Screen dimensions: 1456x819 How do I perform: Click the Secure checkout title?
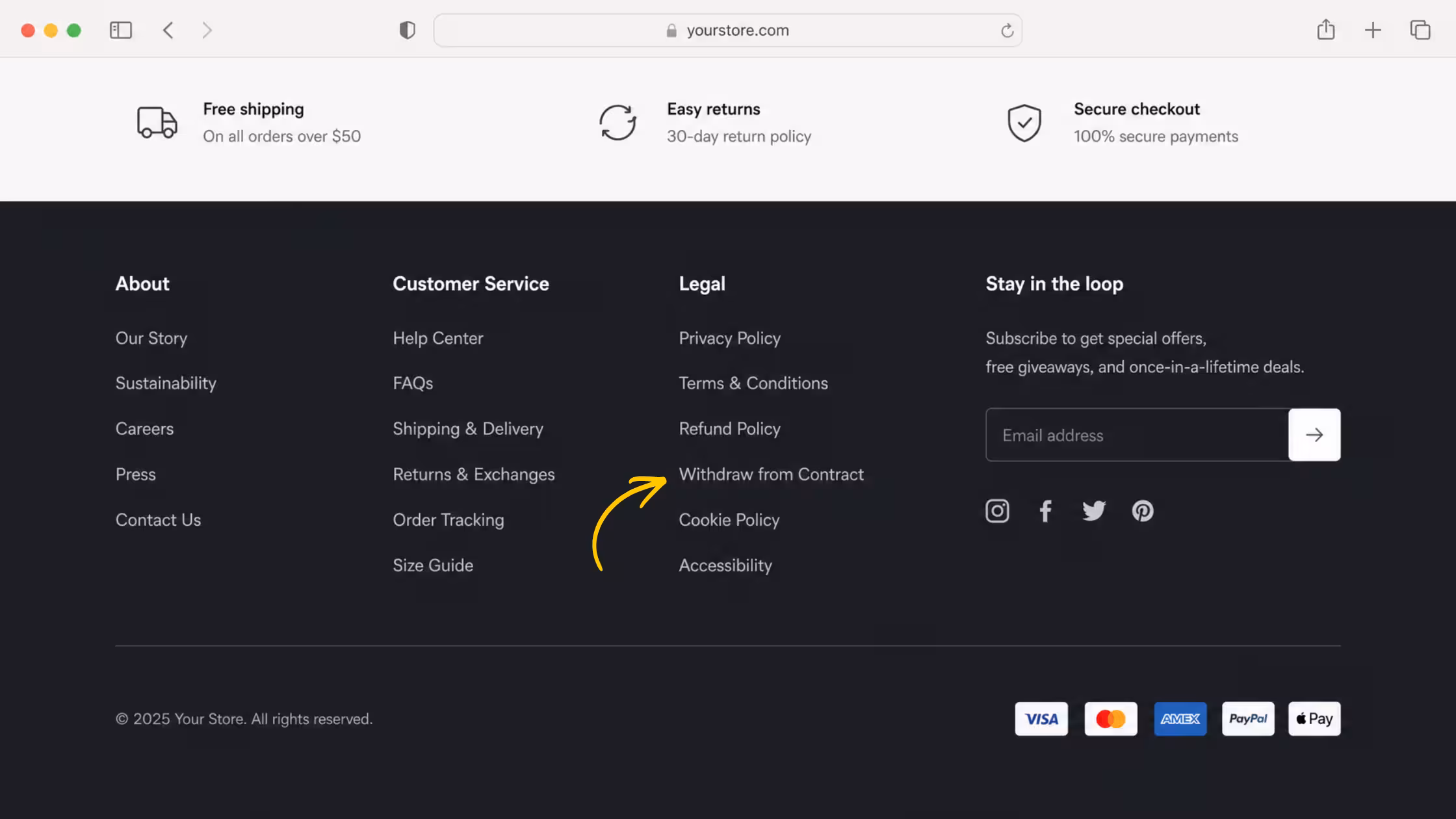click(1137, 109)
